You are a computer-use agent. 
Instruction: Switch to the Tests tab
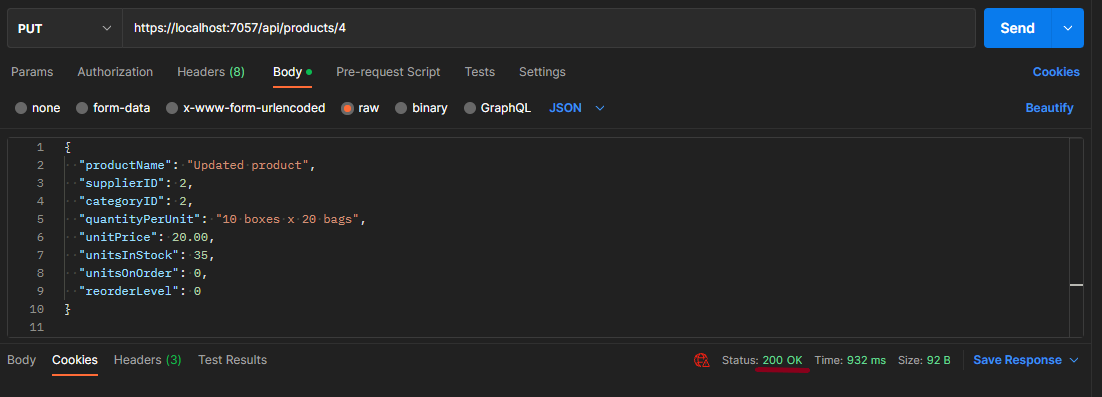(479, 72)
